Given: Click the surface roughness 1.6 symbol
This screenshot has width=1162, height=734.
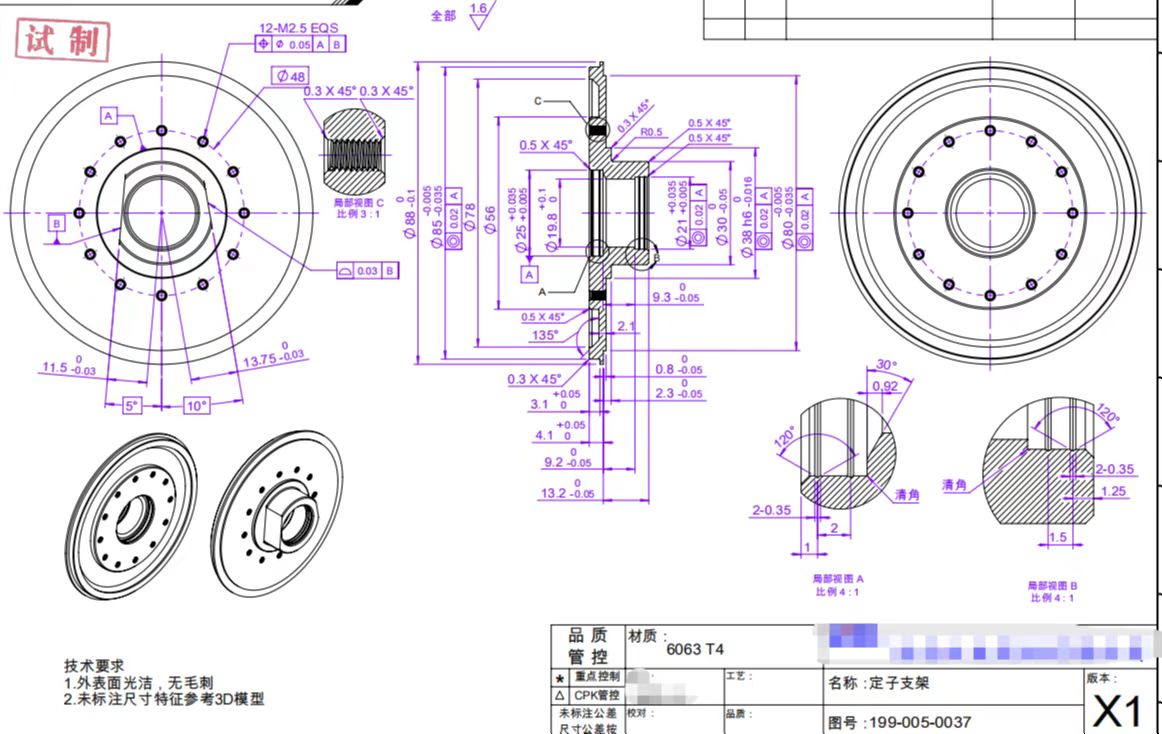Looking at the screenshot, I should (x=478, y=11).
